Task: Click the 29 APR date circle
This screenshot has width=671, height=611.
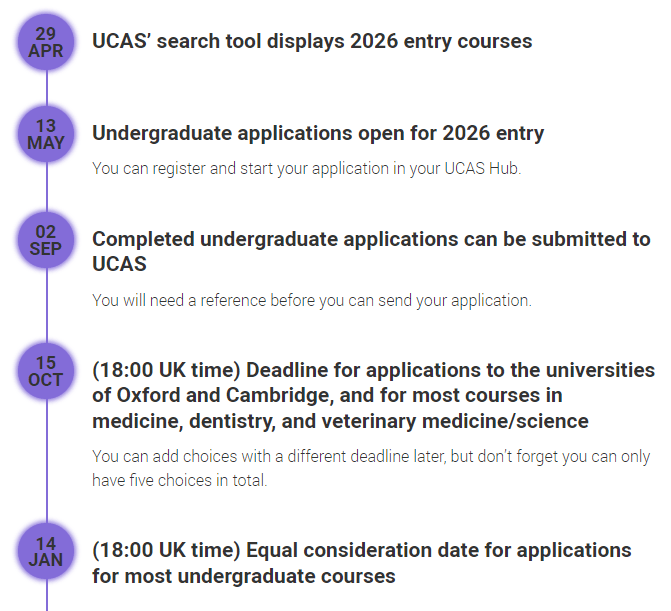Action: click(x=46, y=42)
